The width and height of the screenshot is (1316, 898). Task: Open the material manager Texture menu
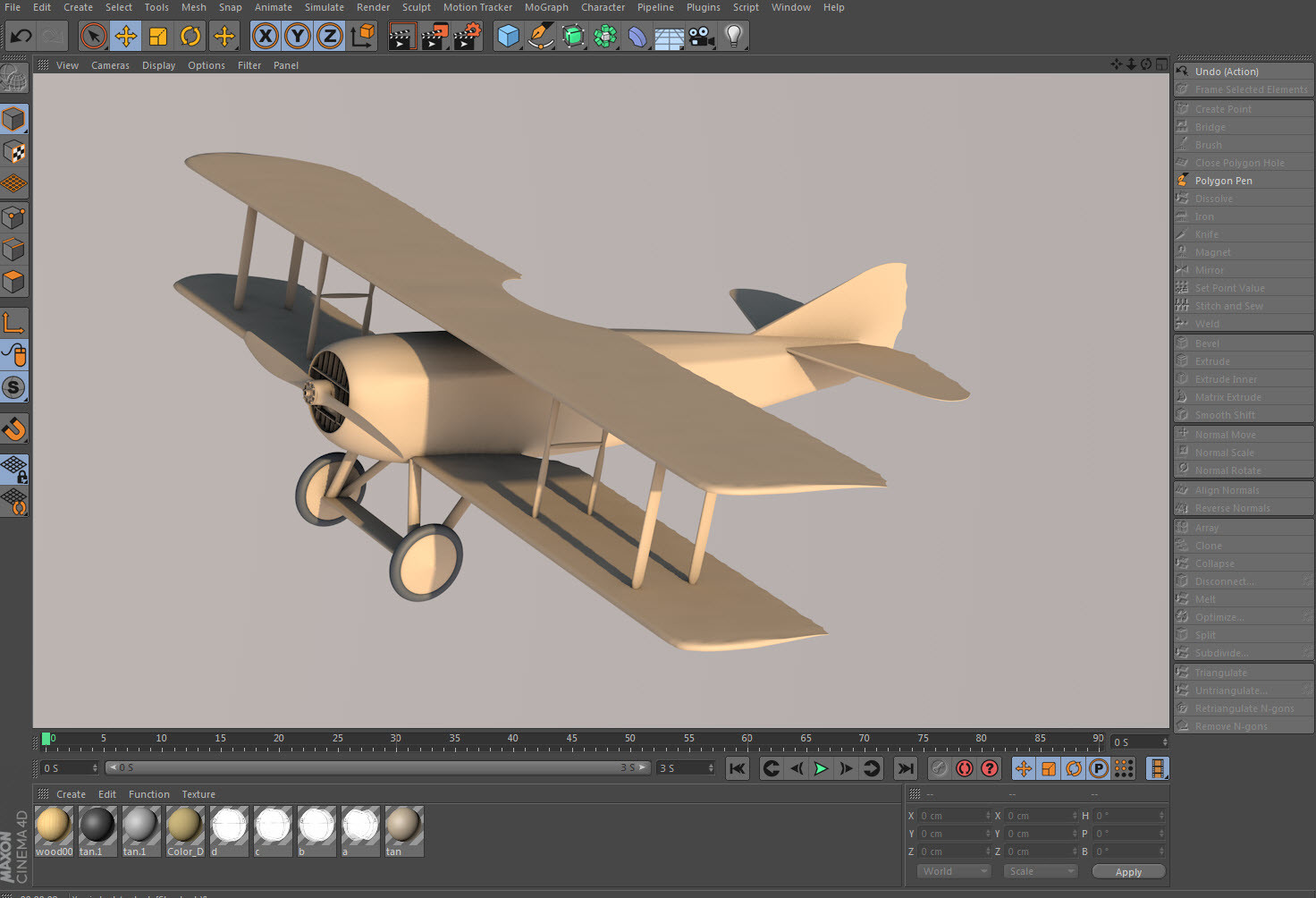pos(198,794)
